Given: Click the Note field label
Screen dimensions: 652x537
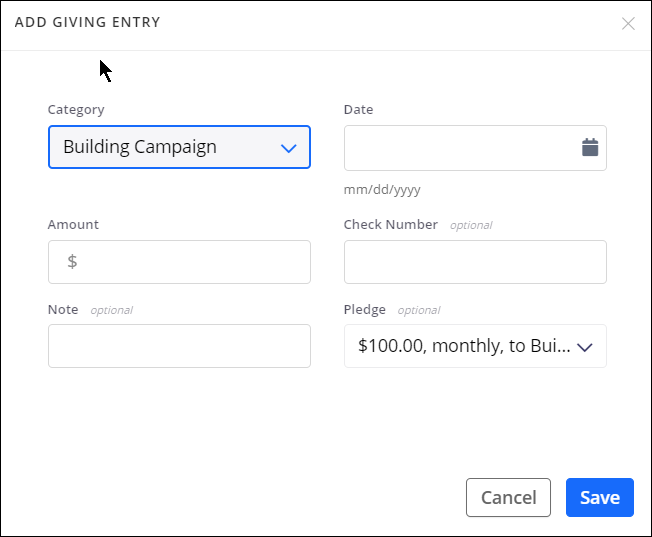Looking at the screenshot, I should (63, 310).
